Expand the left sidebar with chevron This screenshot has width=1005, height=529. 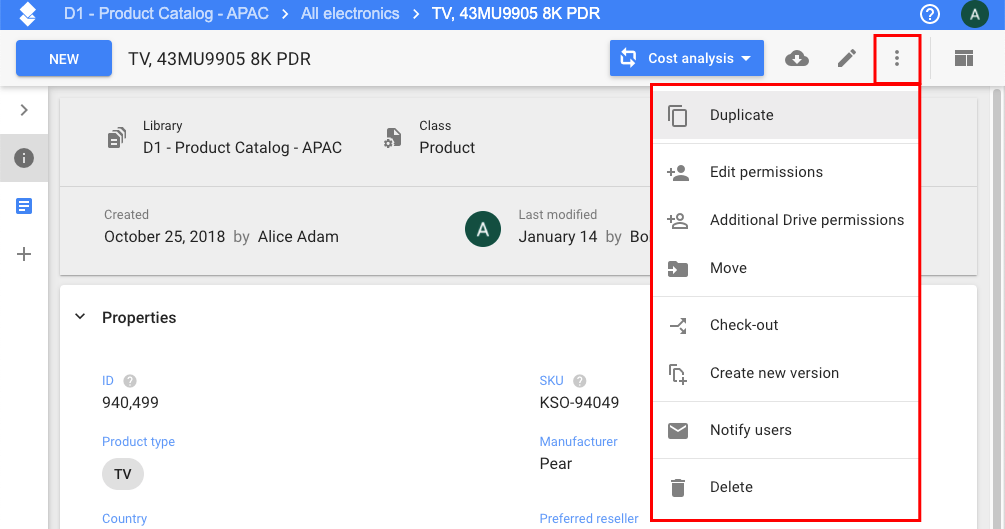pyautogui.click(x=24, y=110)
